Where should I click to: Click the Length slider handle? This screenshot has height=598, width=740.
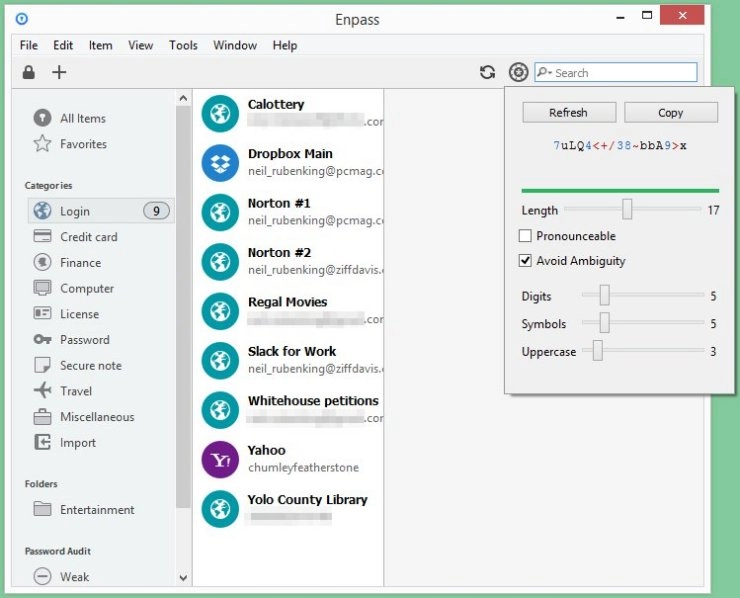click(627, 209)
